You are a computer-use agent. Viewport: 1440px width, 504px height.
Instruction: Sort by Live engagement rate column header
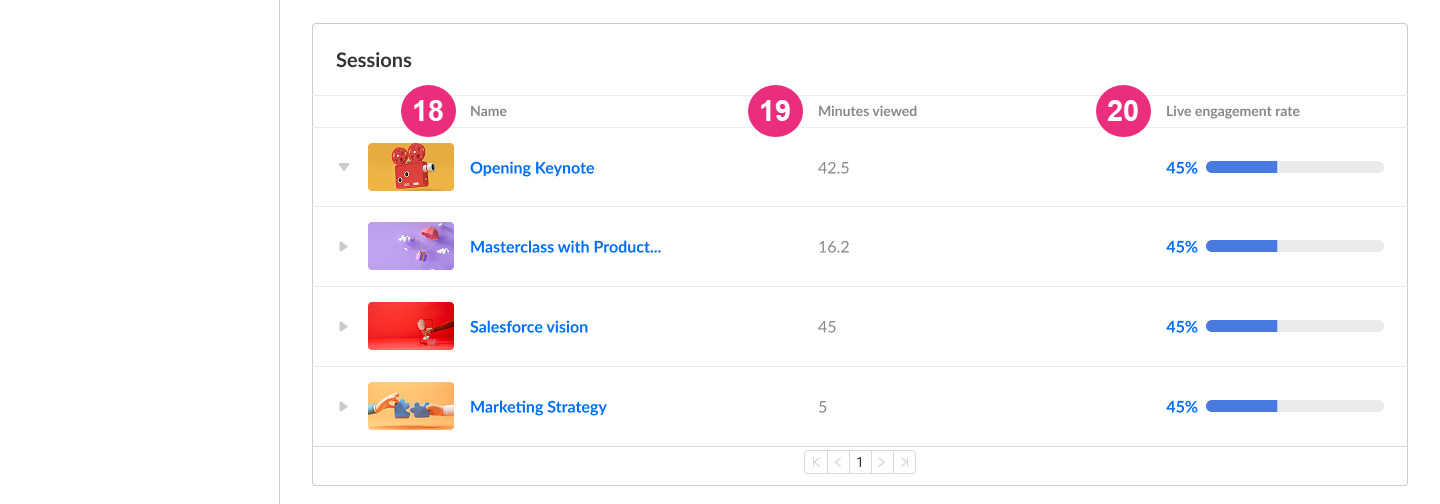(x=1232, y=111)
